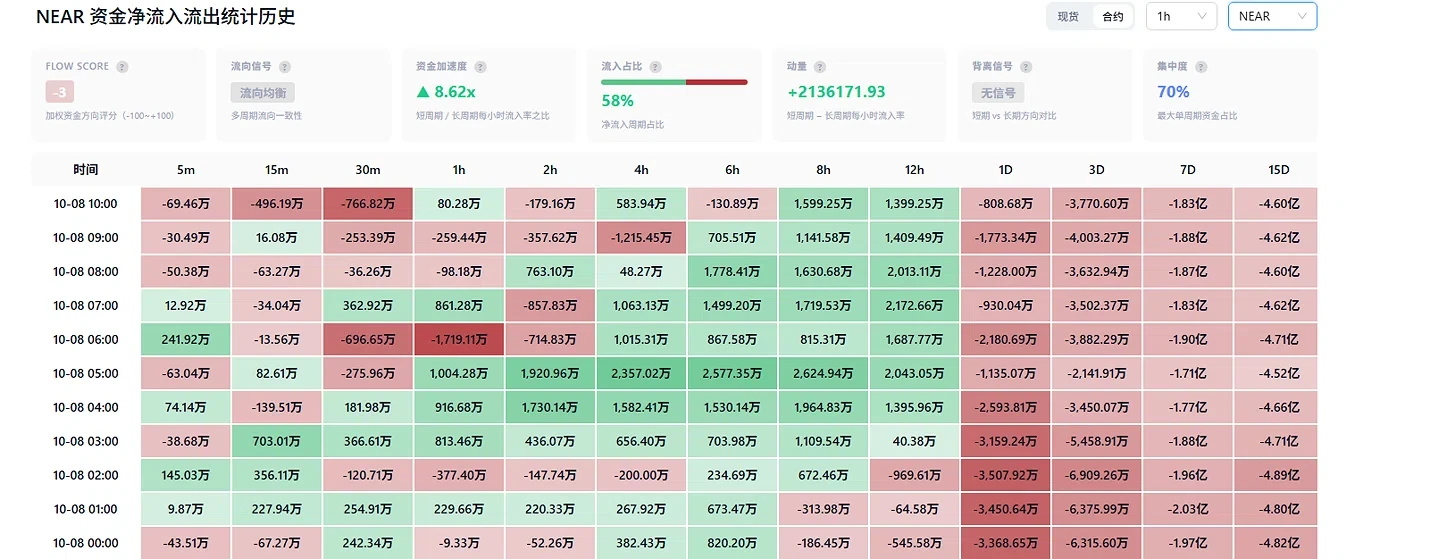Viewport: 1430px width, 559px height.
Task: Click the 1,778.41万 cell
Action: pyautogui.click(x=732, y=272)
